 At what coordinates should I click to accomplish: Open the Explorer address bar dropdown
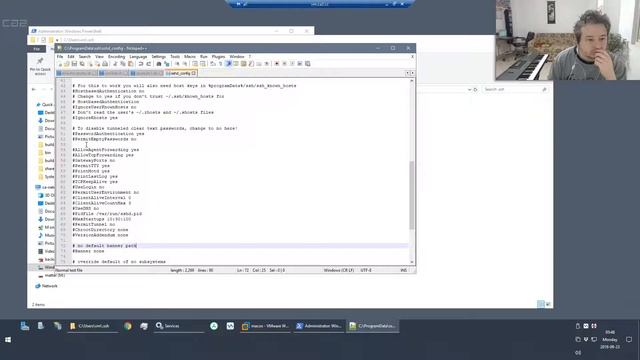pos(469,89)
